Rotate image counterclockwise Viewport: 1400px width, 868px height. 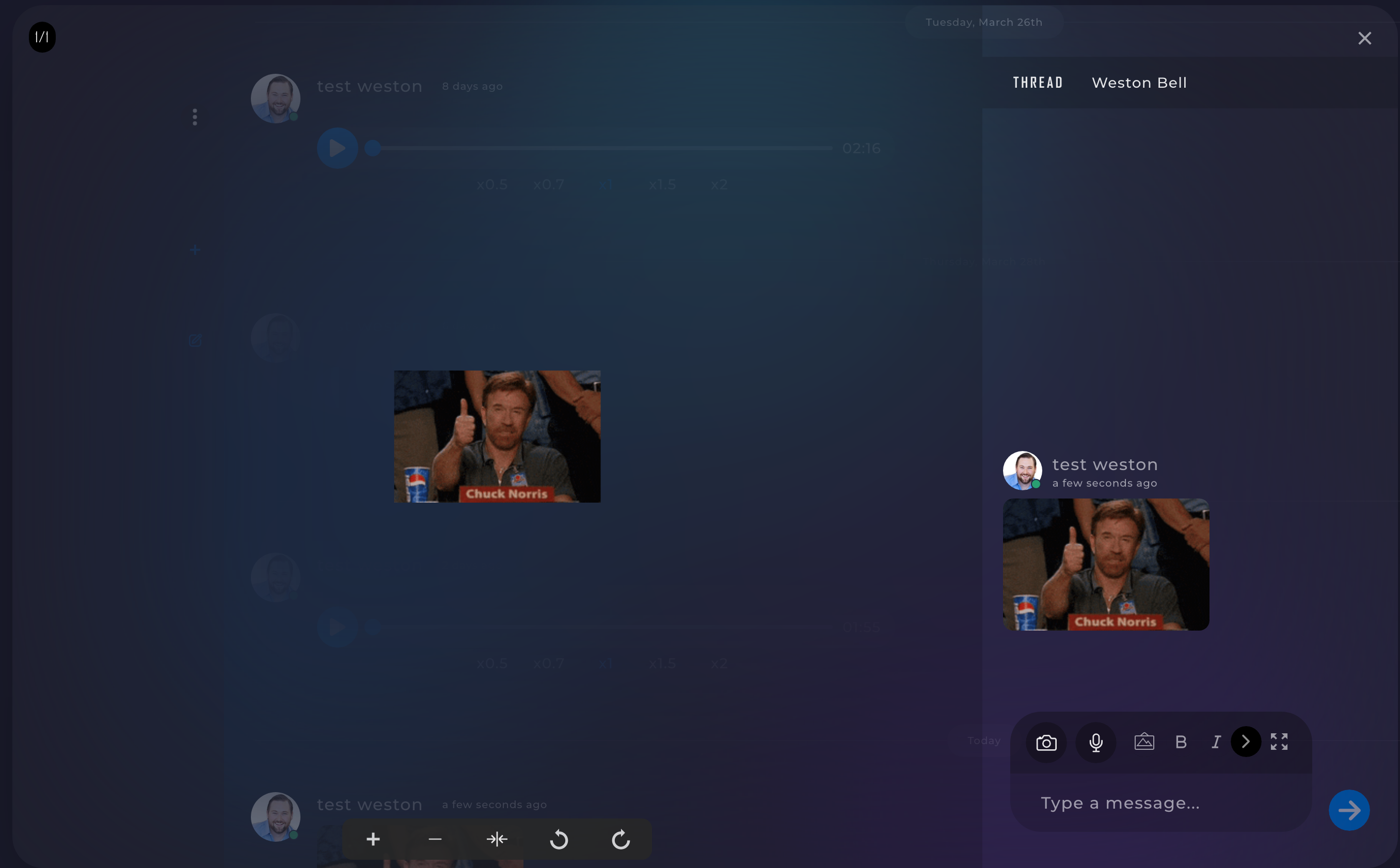(559, 839)
